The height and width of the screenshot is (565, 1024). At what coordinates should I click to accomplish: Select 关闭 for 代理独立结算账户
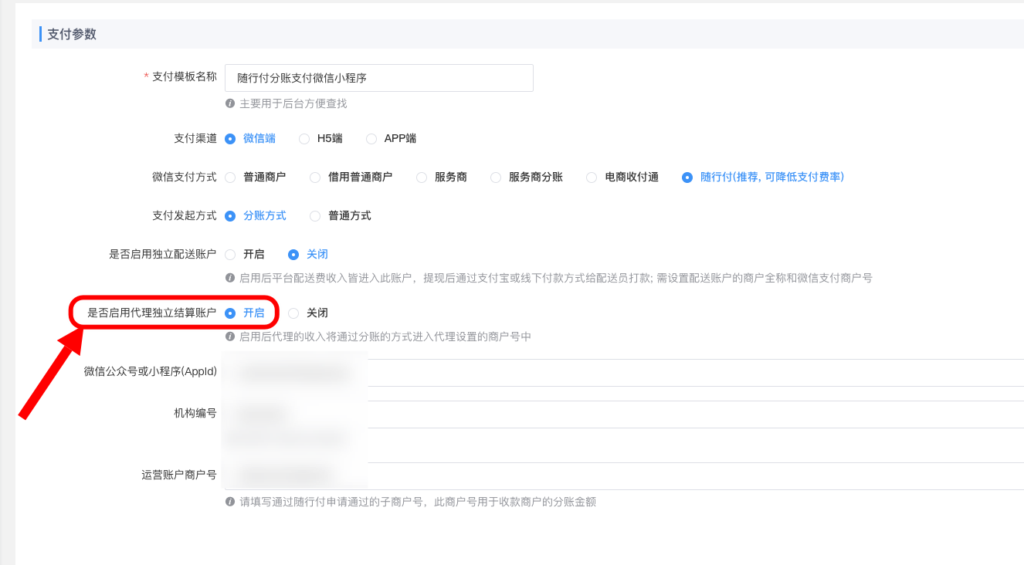293,313
